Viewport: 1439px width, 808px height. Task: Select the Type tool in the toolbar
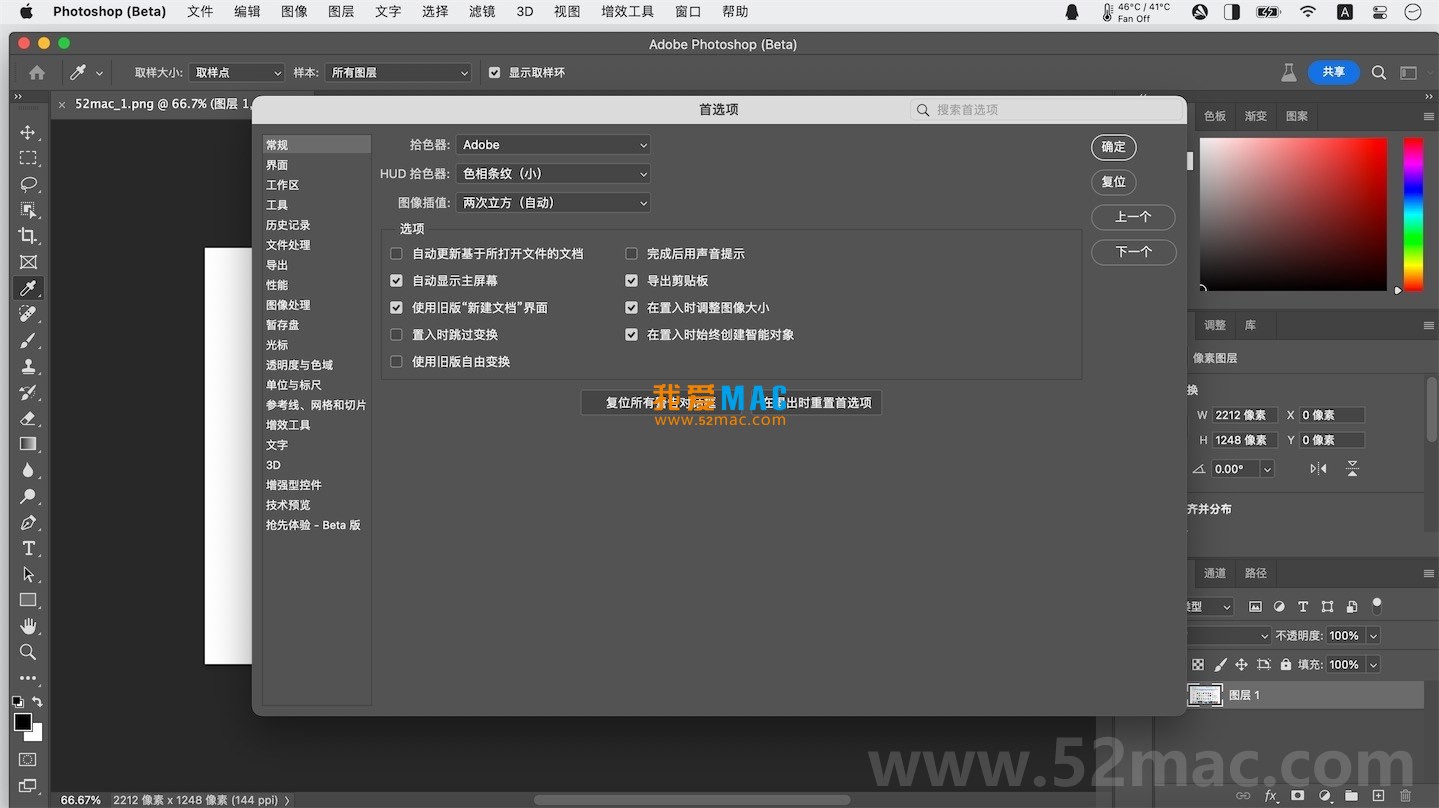[x=28, y=548]
